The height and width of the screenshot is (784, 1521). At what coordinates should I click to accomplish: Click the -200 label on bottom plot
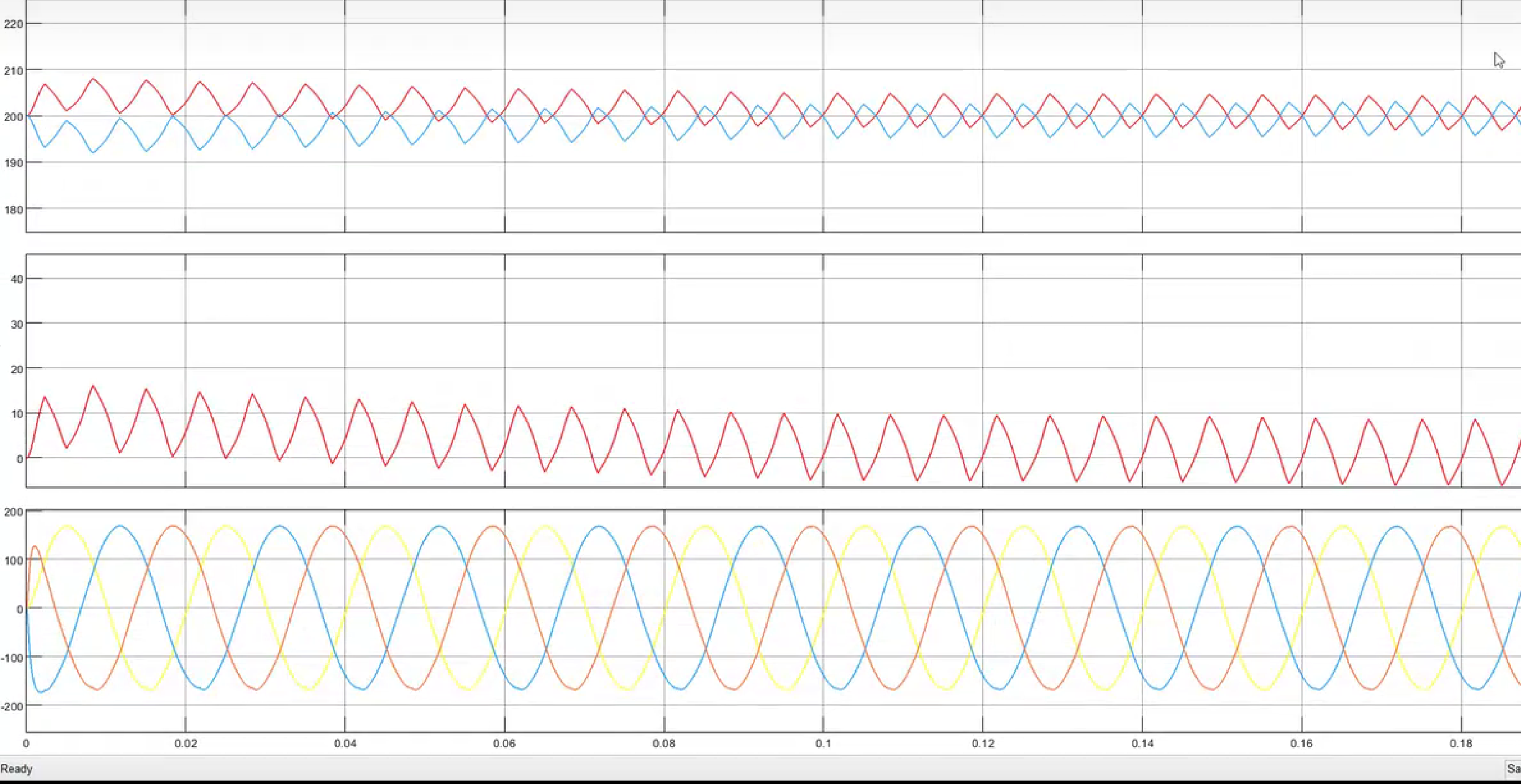[x=12, y=707]
